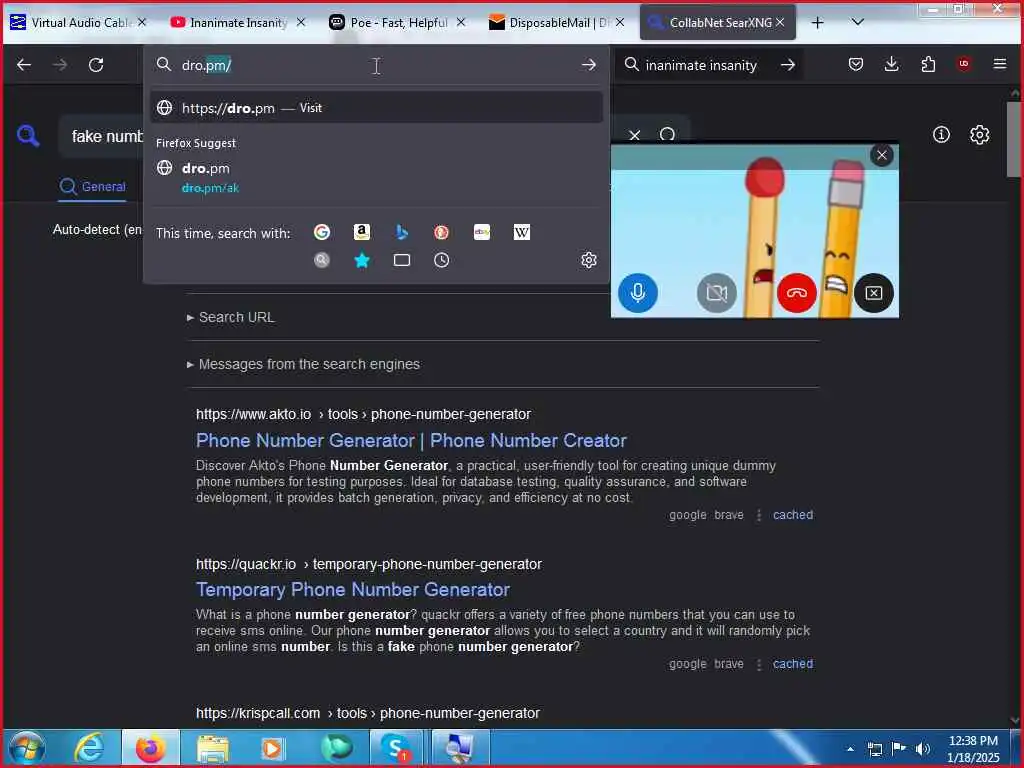Choose the dro.pm Firefox Suggest entry
Image resolution: width=1024 pixels, height=768 pixels.
point(376,177)
